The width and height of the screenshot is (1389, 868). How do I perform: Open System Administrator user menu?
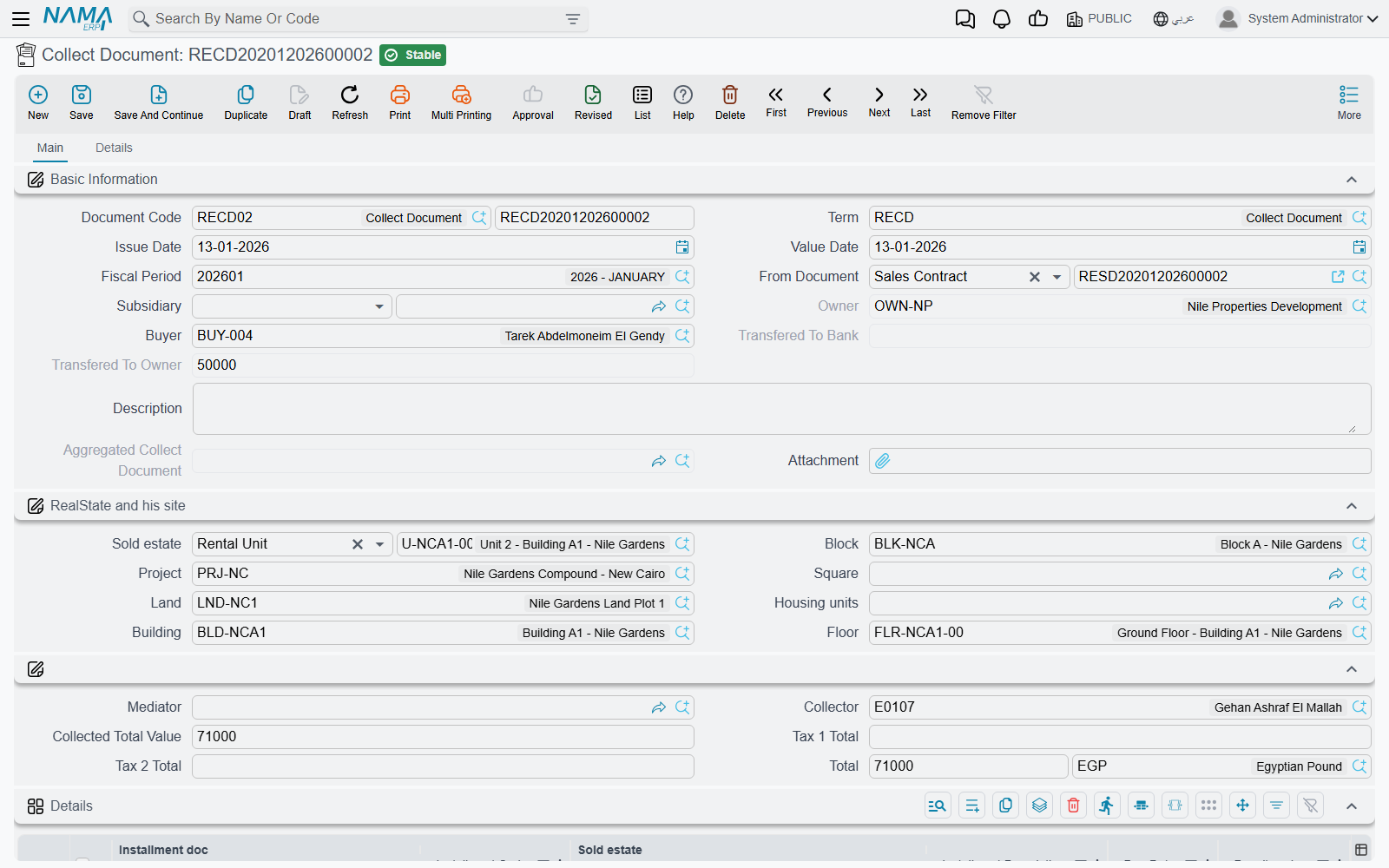tap(1298, 18)
